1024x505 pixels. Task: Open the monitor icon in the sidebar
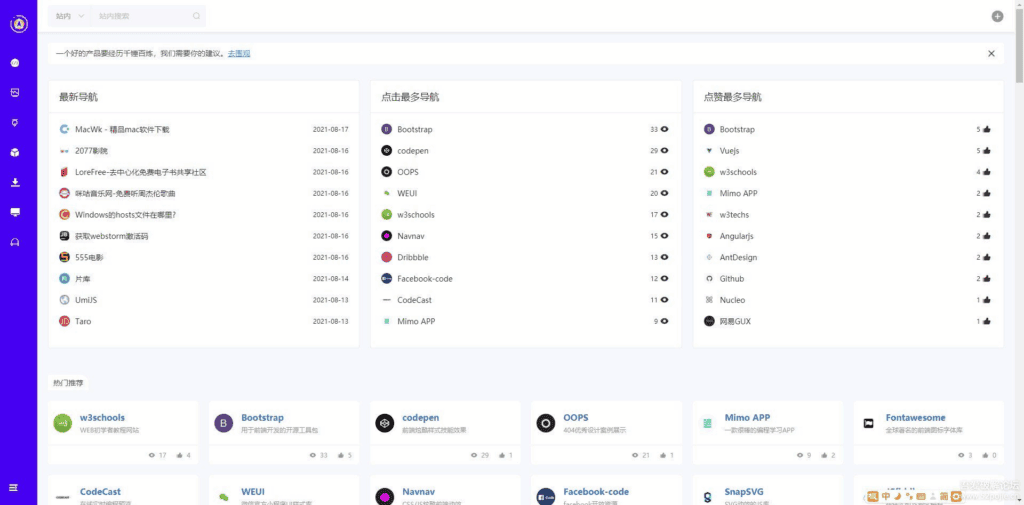point(15,212)
